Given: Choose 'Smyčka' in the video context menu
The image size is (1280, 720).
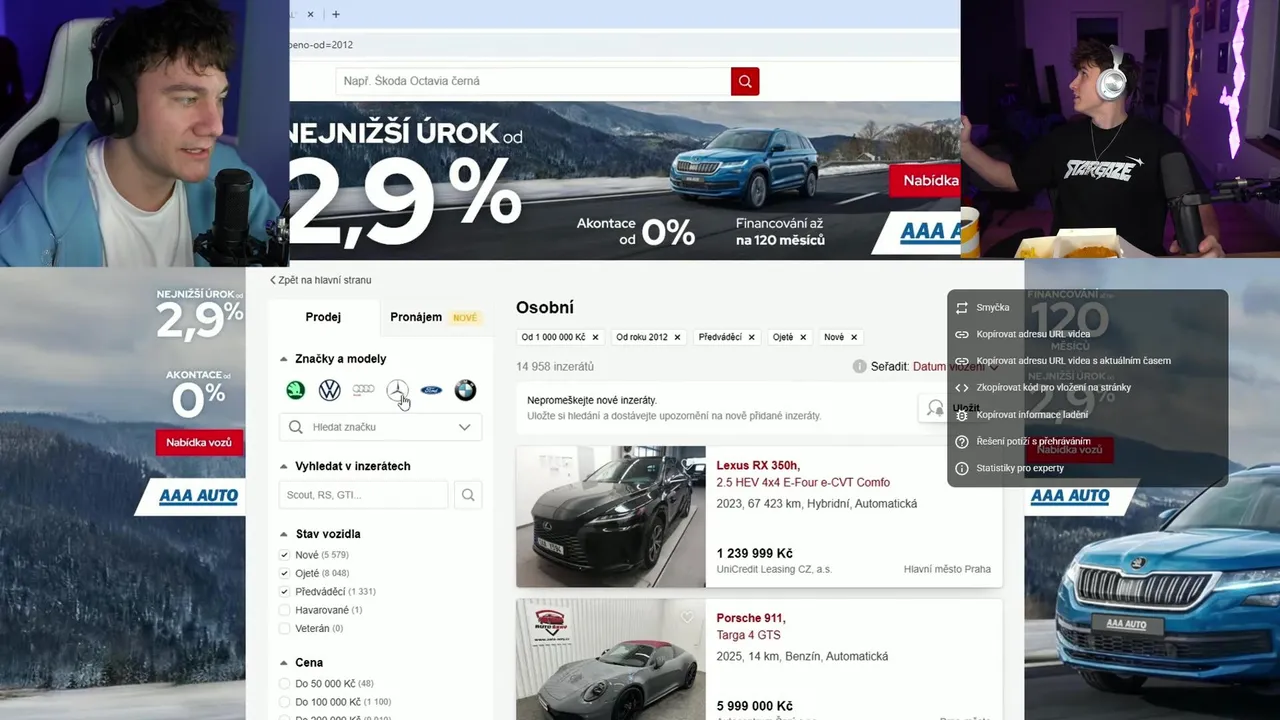Looking at the screenshot, I should (1088, 308).
